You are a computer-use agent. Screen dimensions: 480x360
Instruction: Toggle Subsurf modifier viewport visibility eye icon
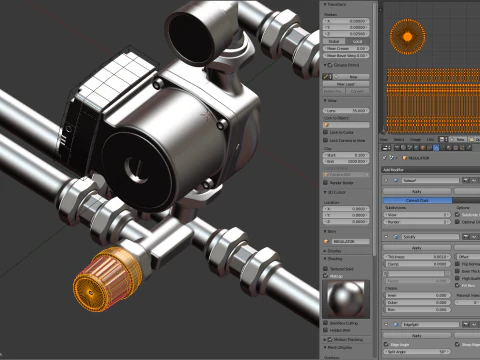pos(474,180)
